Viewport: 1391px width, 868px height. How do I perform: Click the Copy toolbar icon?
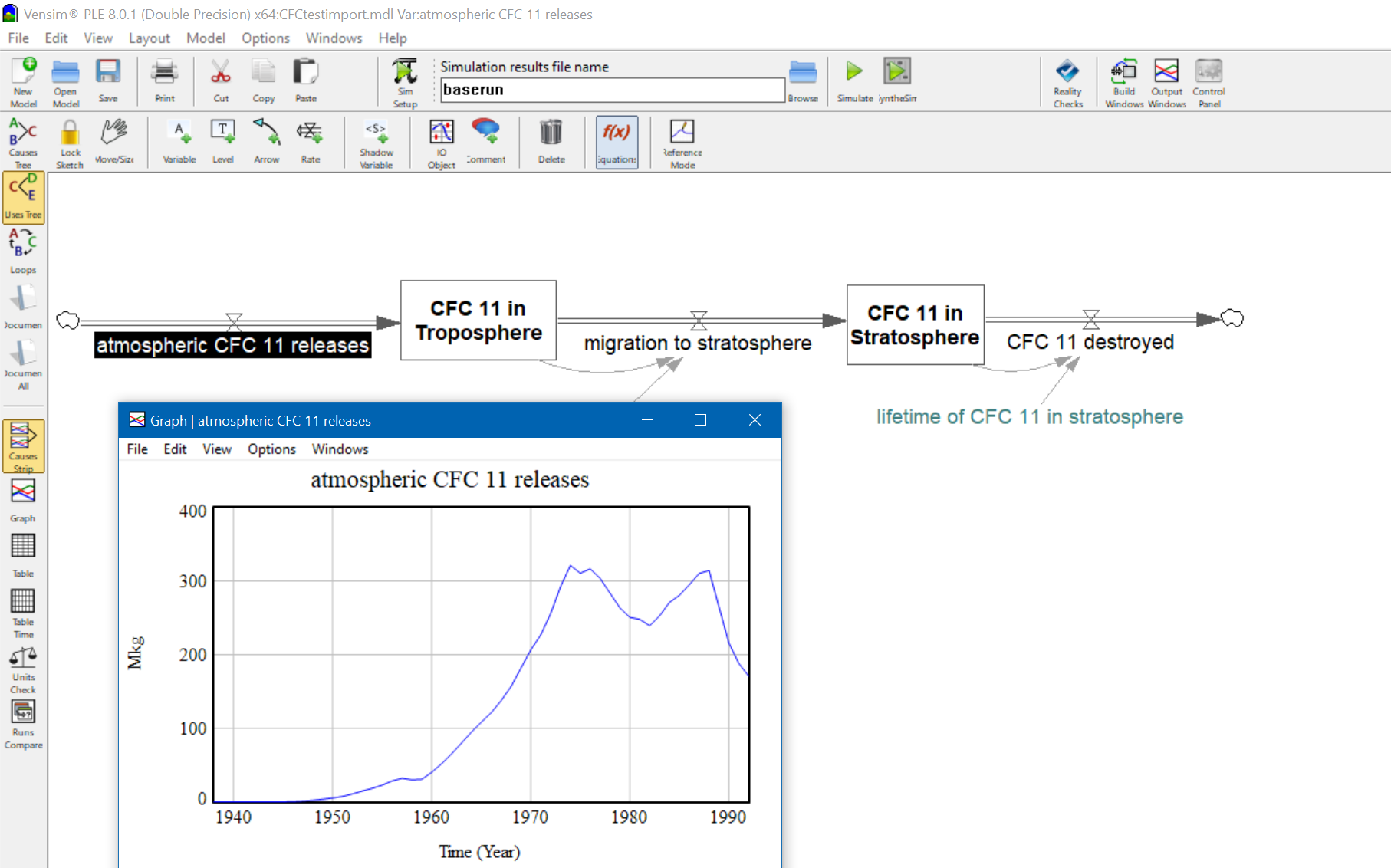264,81
